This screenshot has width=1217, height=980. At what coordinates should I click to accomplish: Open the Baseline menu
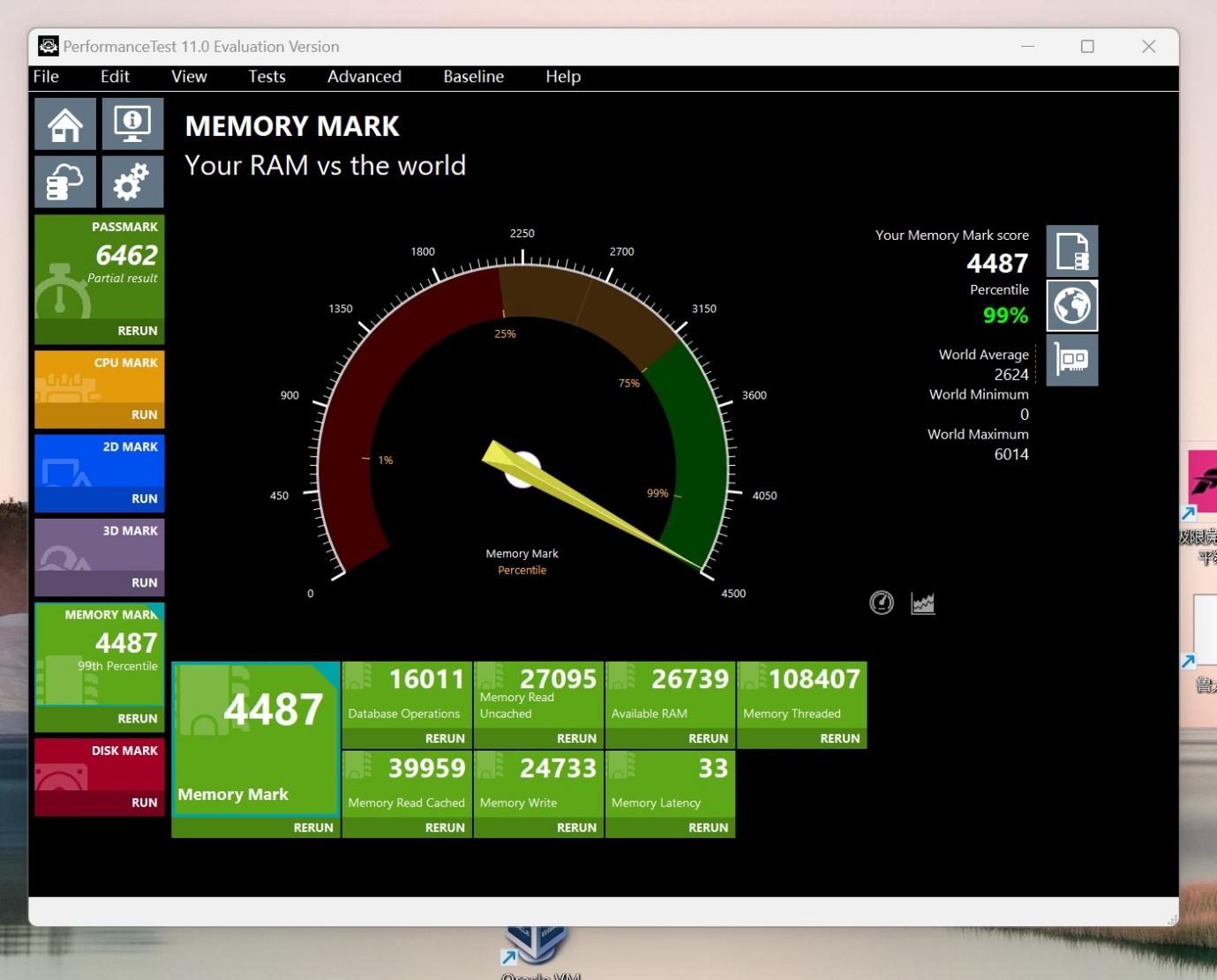(x=473, y=77)
